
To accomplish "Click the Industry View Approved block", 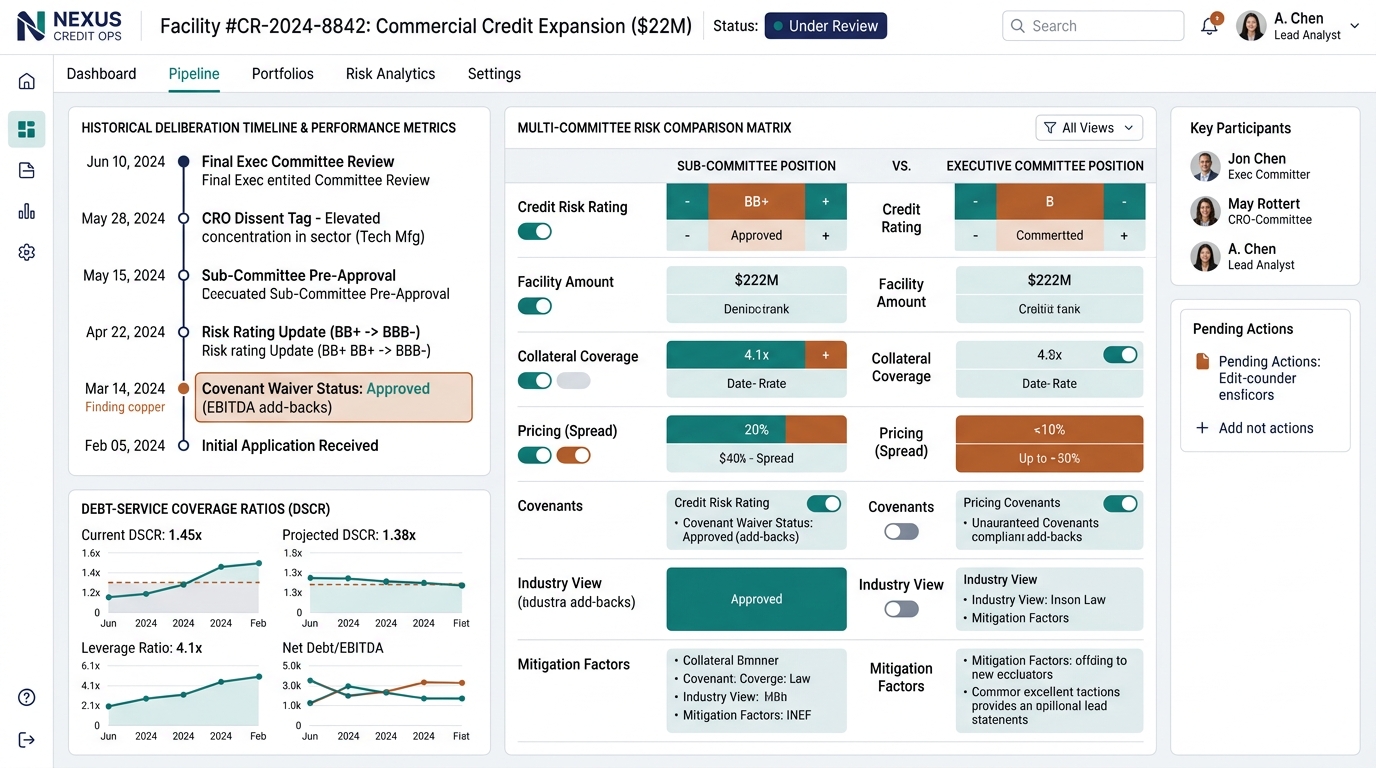I will (x=756, y=599).
